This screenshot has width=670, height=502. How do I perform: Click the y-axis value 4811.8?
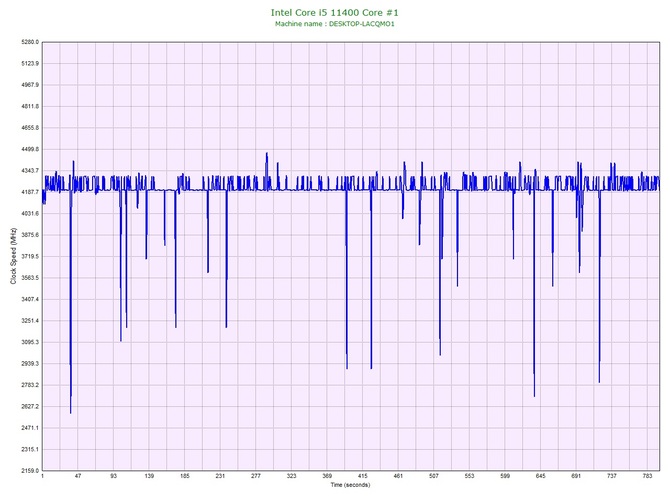point(30,106)
